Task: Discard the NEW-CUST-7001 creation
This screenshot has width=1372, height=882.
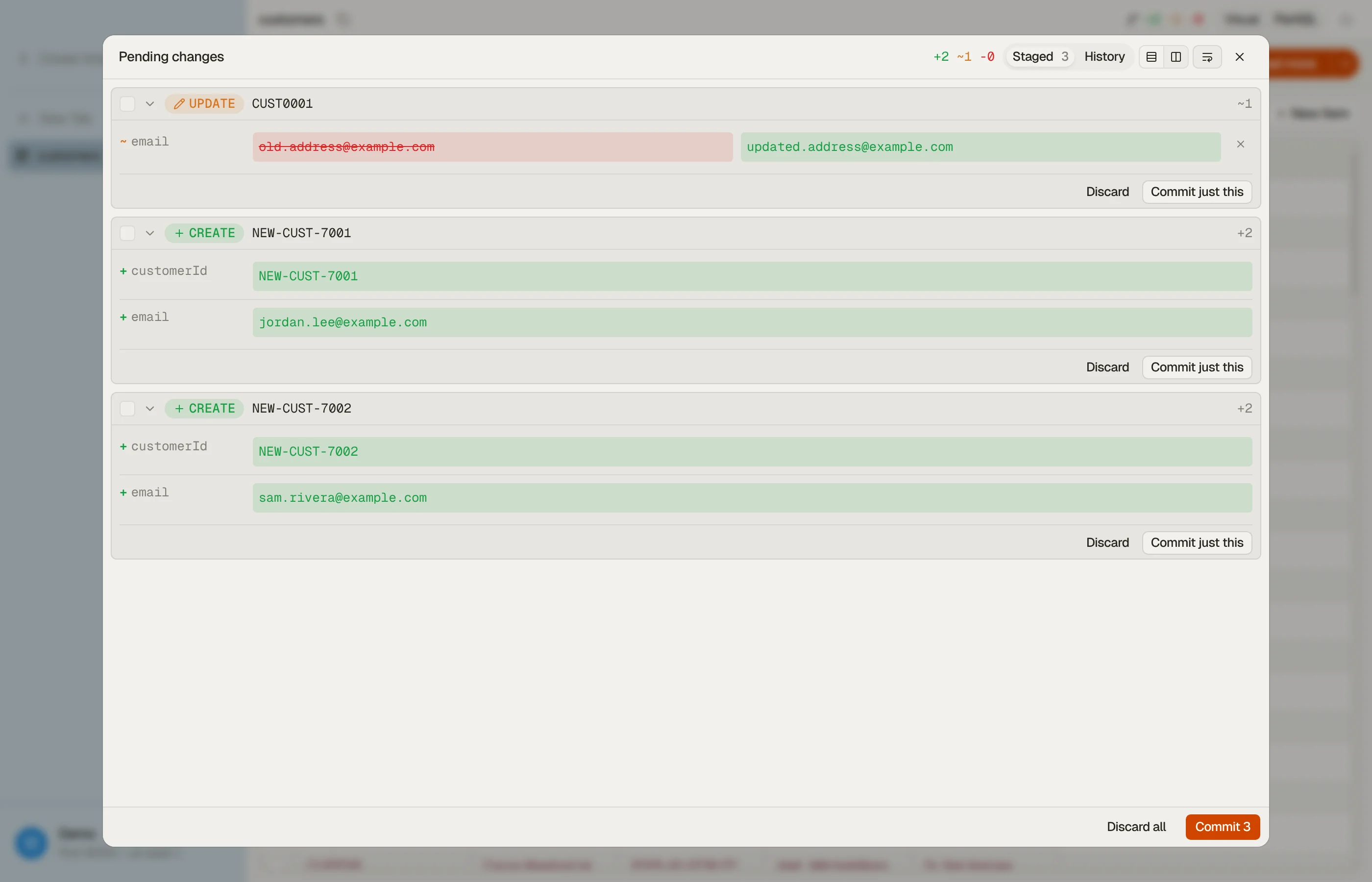Action: [1107, 367]
